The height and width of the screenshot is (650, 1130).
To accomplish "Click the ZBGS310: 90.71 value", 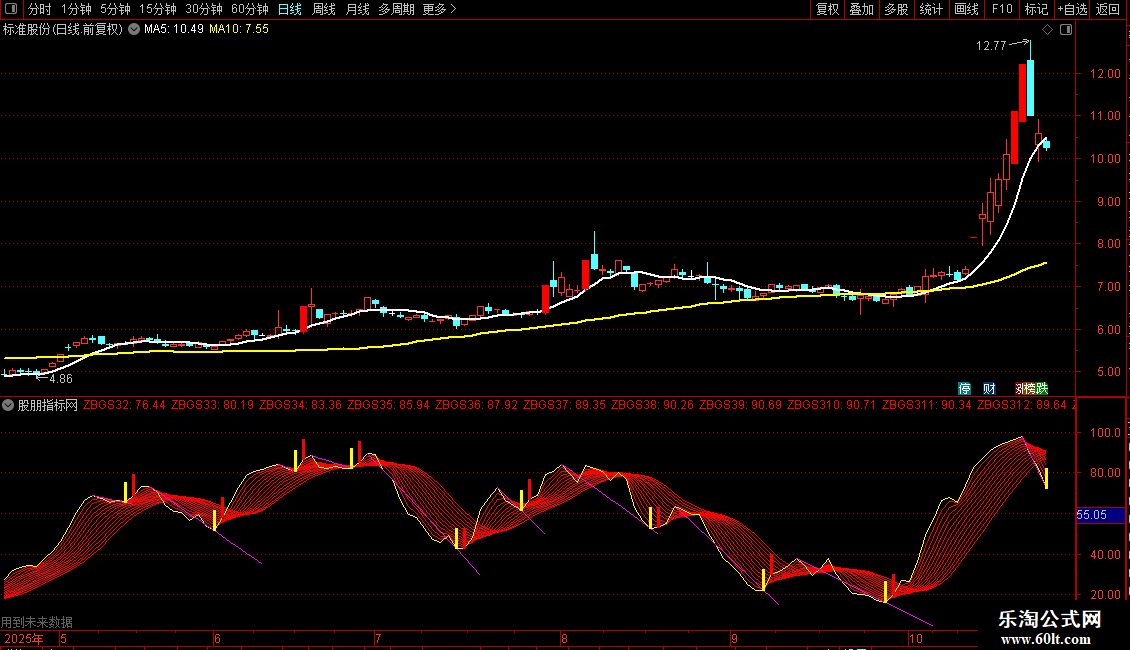I will click(x=831, y=405).
